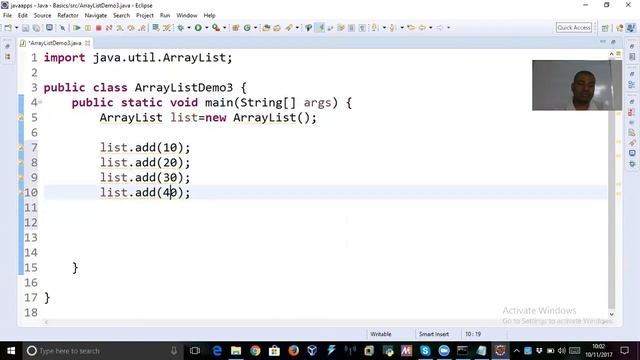The image size is (640, 360).
Task: Open the Run menu
Action: 165,16
